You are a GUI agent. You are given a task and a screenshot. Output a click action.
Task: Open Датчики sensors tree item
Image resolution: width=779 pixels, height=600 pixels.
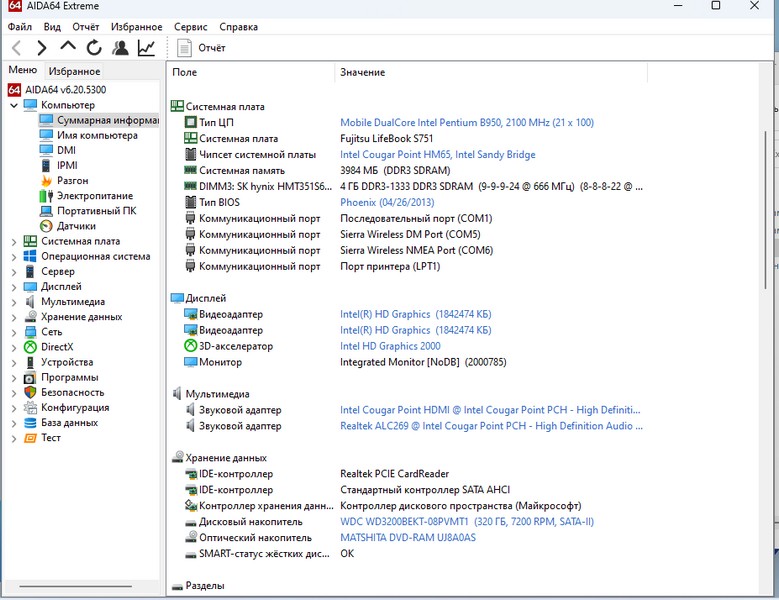click(76, 226)
